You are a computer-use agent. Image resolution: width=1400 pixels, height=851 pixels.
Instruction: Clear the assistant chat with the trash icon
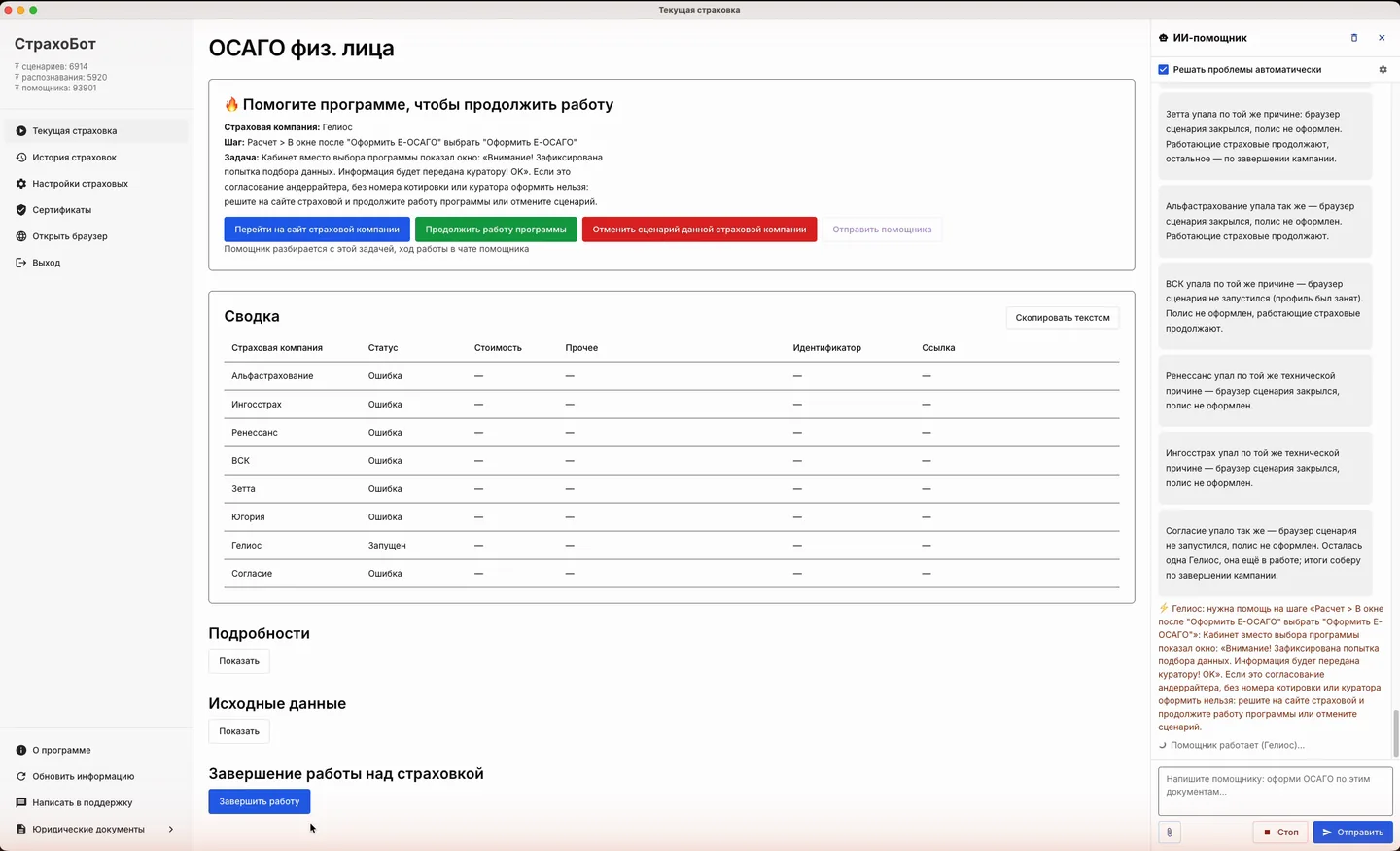(1354, 38)
